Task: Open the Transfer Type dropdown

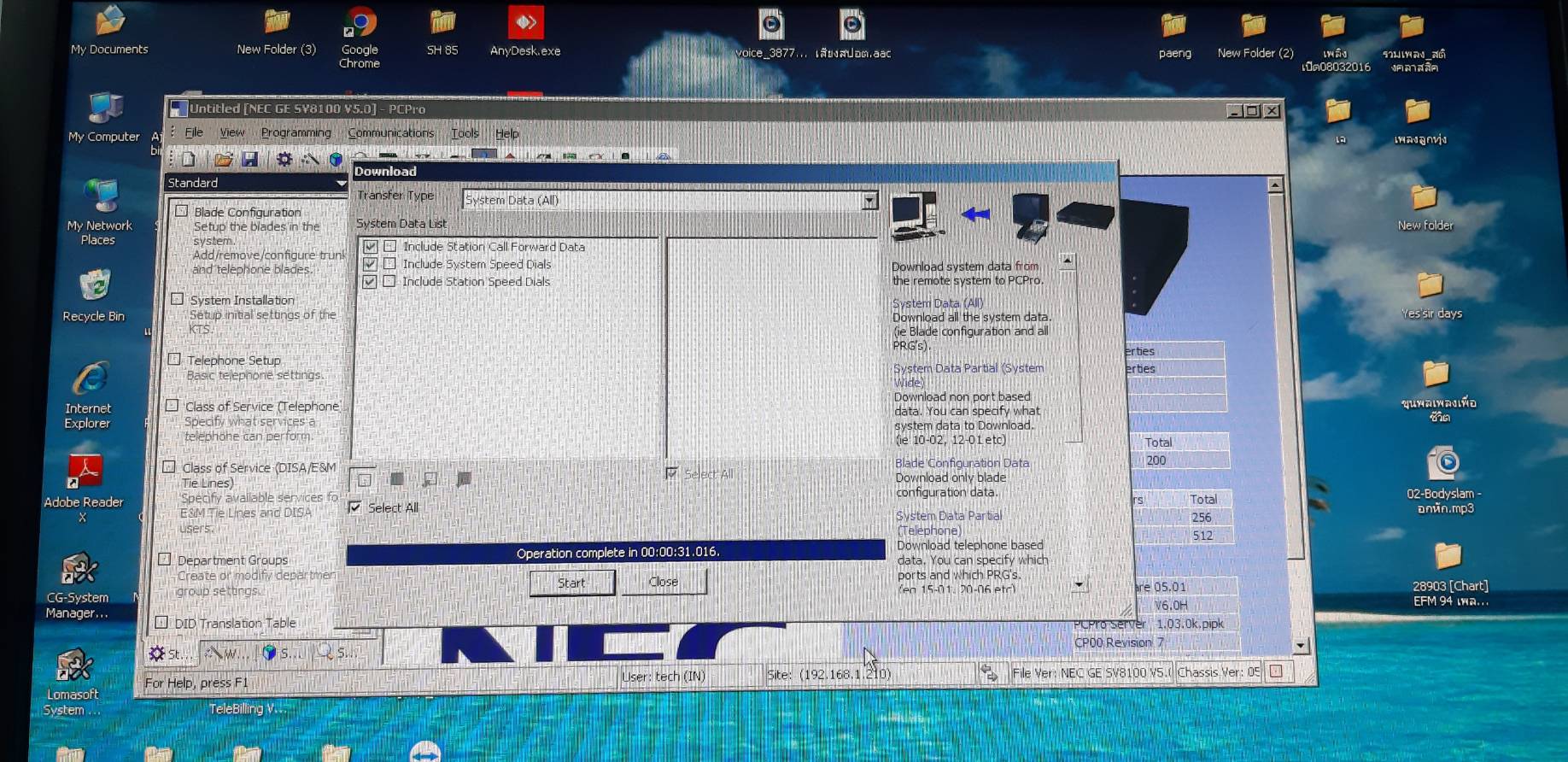Action: pos(869,200)
